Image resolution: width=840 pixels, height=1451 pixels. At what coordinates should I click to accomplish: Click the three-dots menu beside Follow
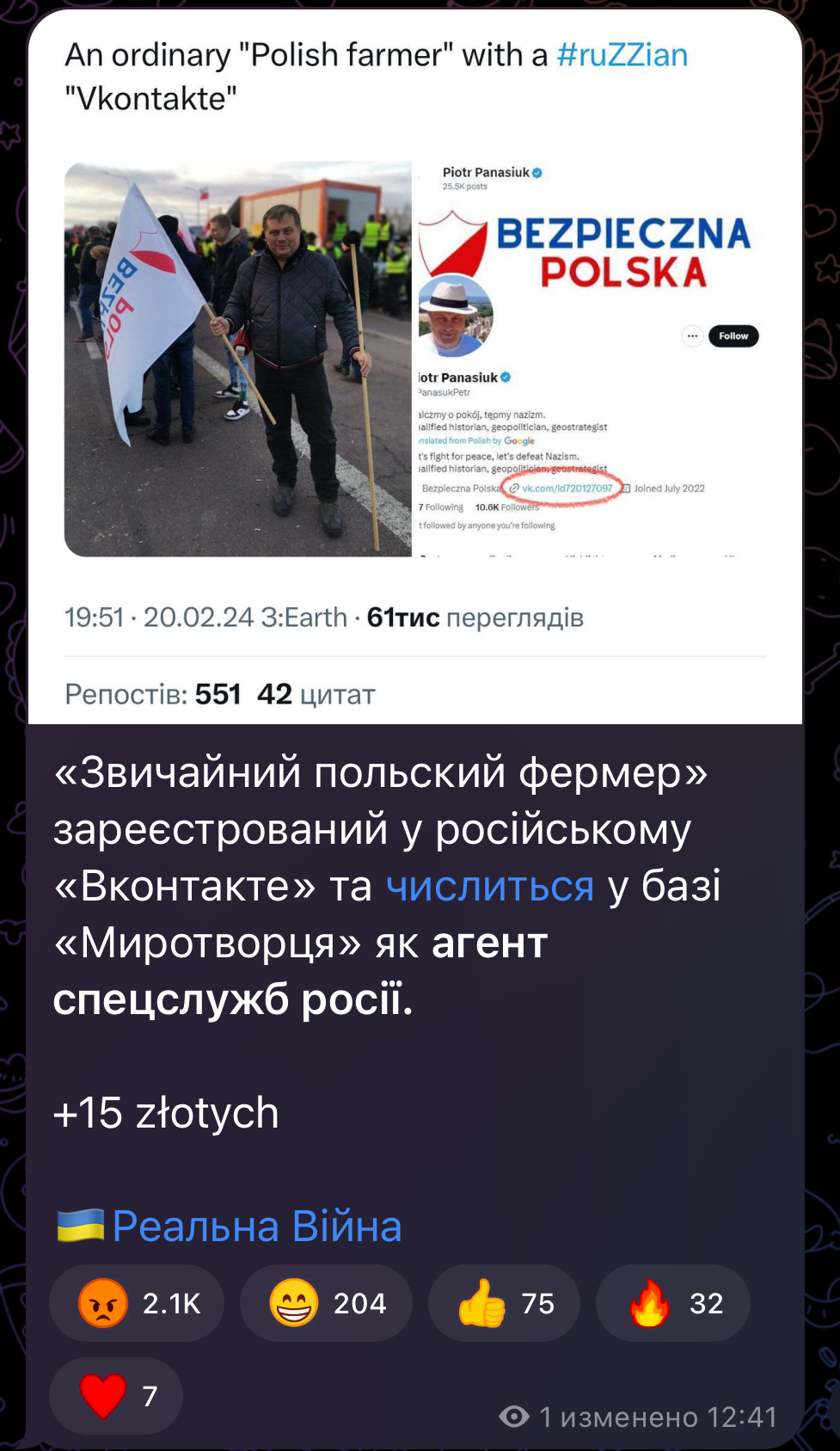(x=692, y=336)
